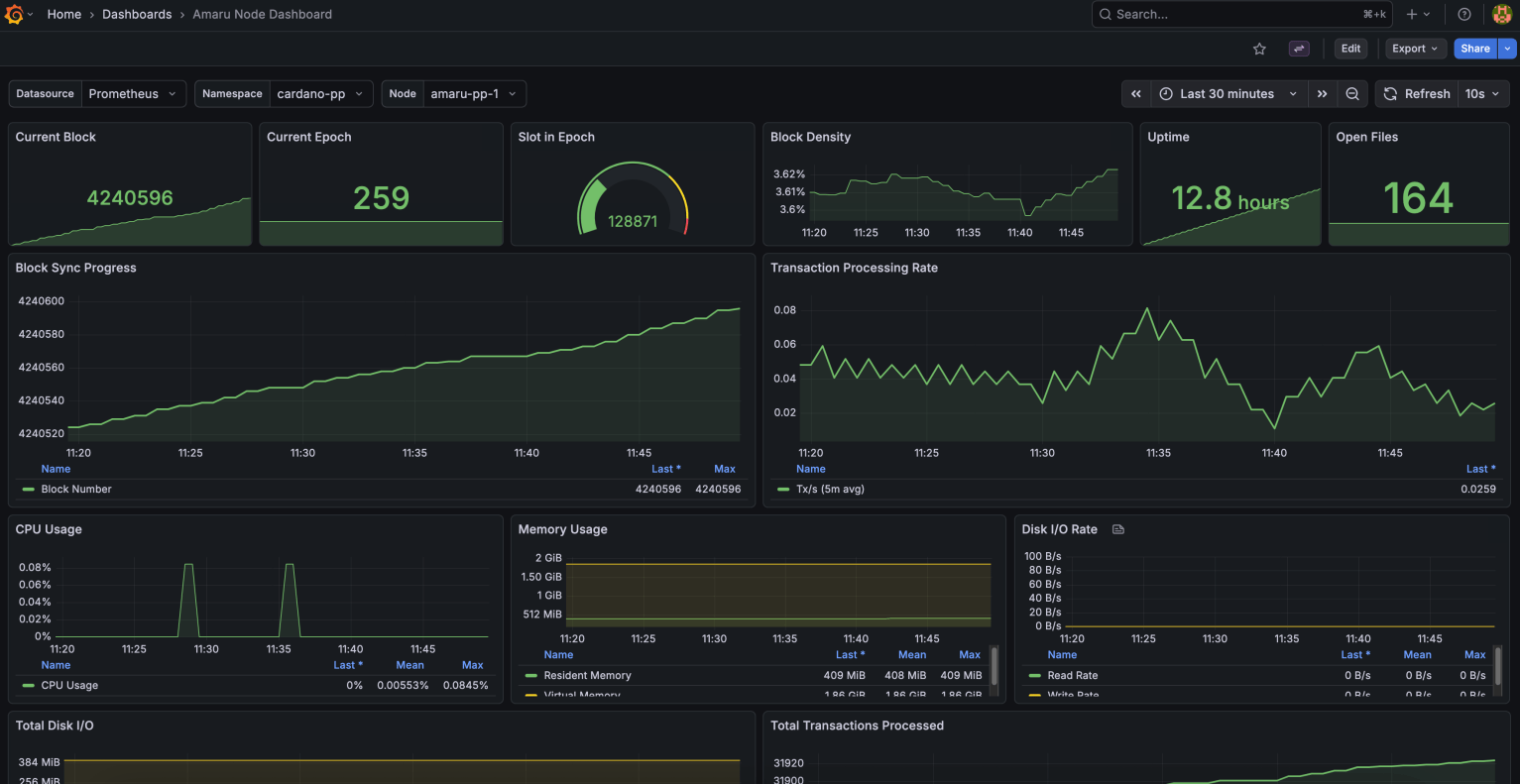Open the Datasource Prometheus dropdown
Screen dimensions: 1520x784
pyautogui.click(x=134, y=94)
